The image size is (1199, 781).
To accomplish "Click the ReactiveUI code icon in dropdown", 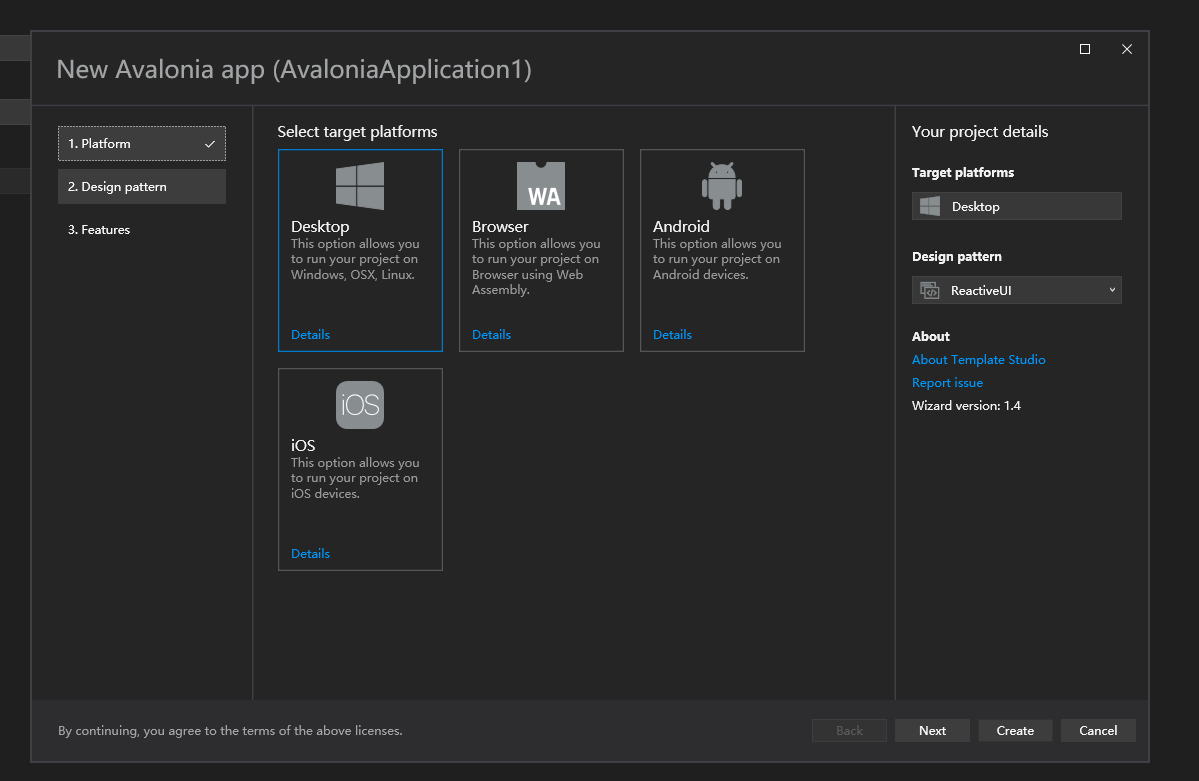I will click(930, 291).
